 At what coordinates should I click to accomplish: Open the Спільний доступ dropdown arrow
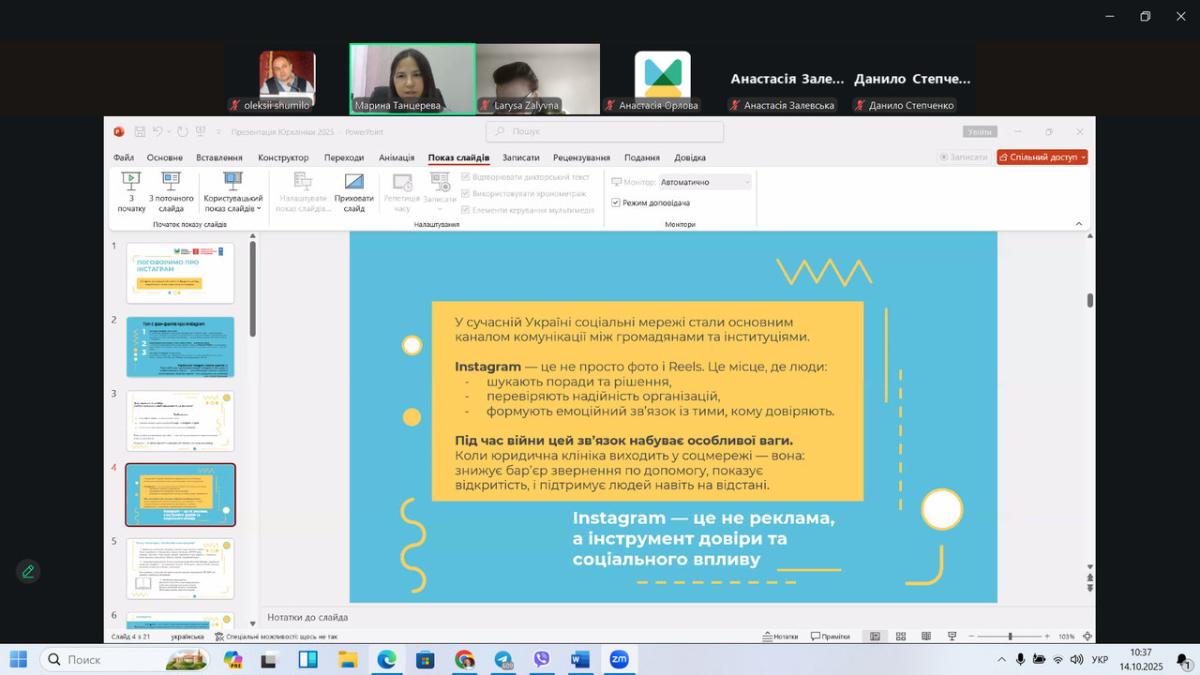coord(1083,157)
